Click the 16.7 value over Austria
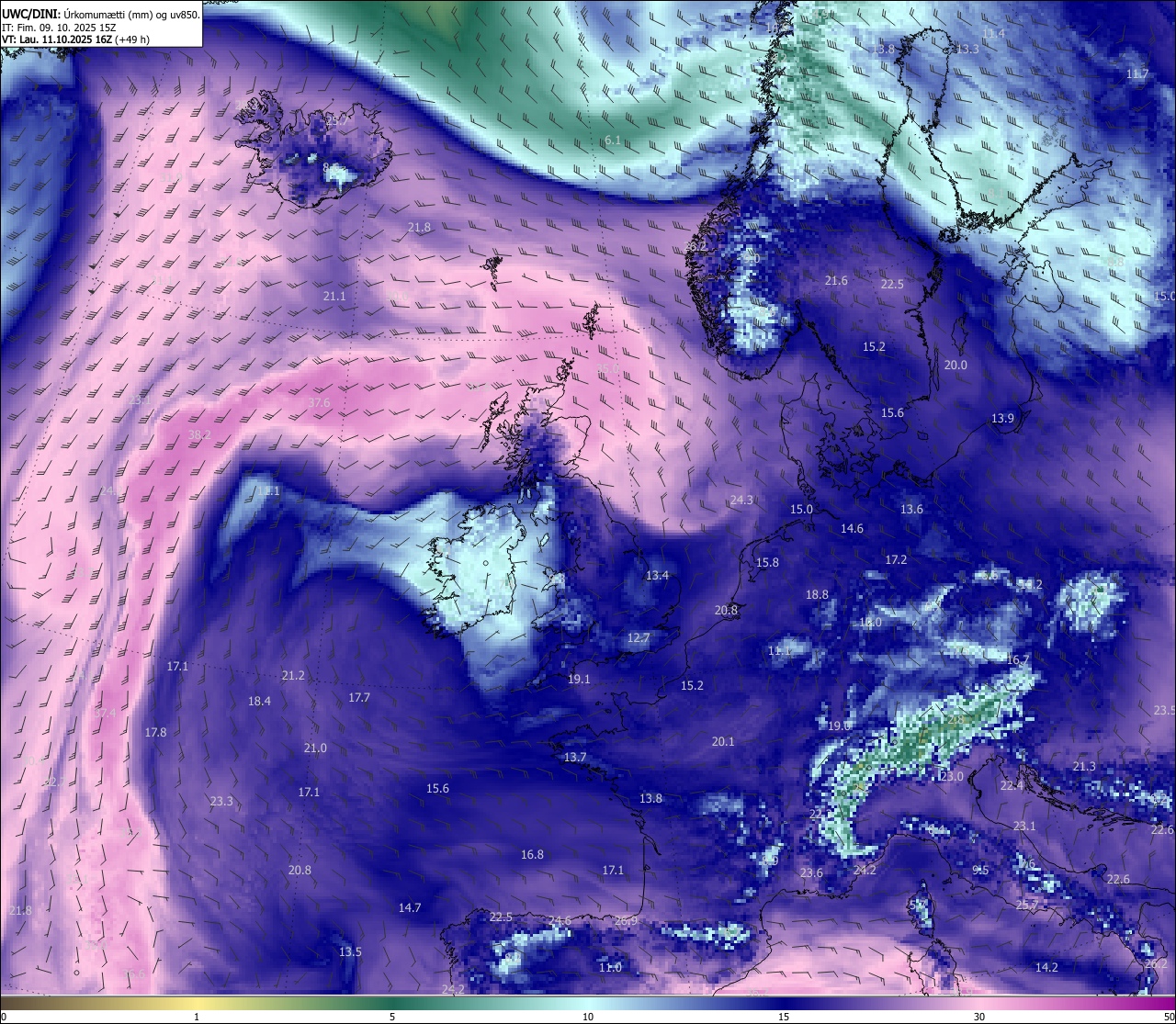 tap(1018, 659)
